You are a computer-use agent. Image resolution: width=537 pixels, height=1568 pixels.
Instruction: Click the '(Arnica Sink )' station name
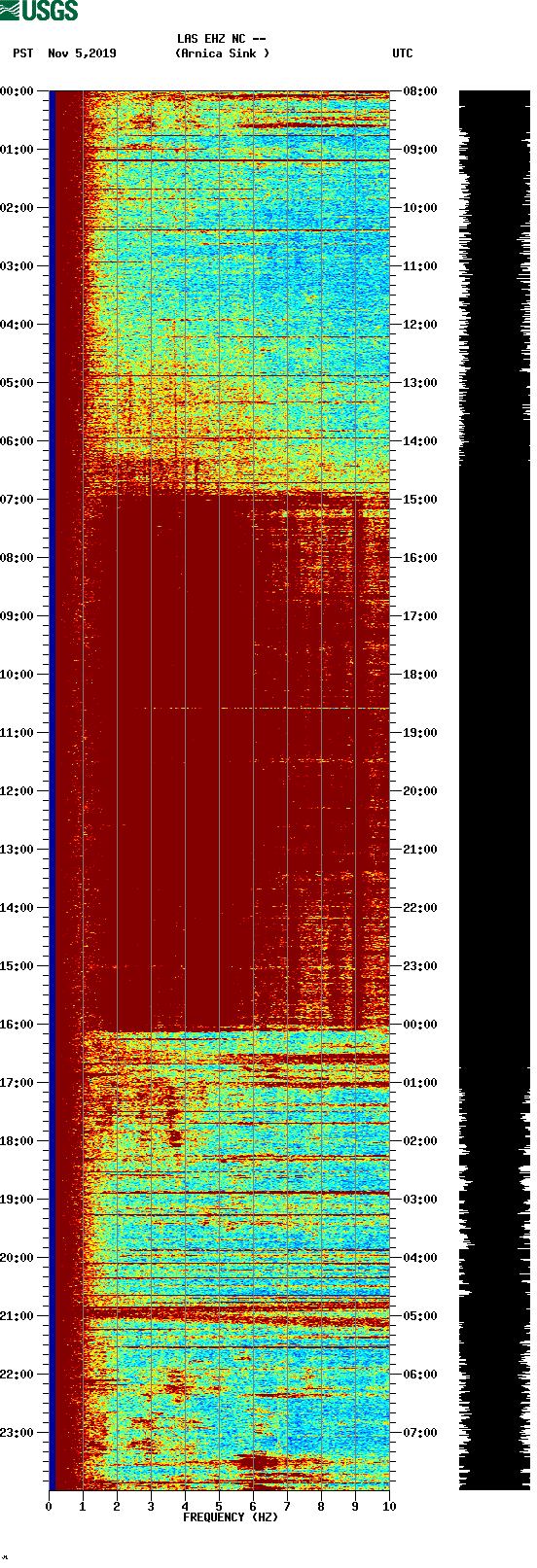(222, 53)
